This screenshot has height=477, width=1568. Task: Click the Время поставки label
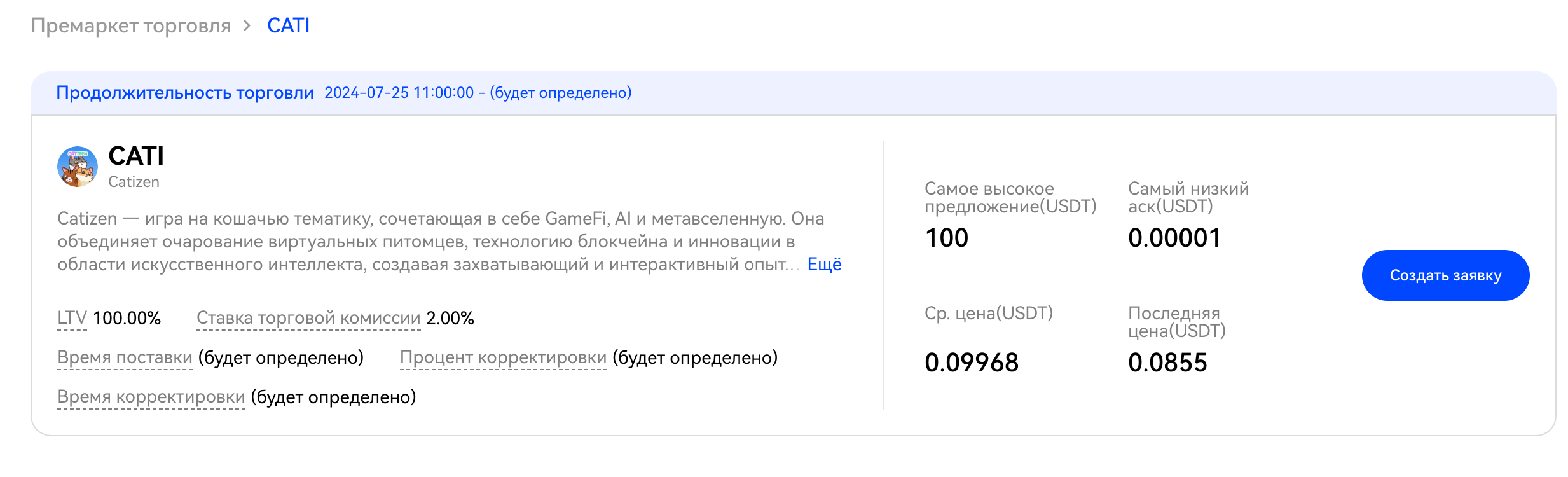tap(125, 357)
